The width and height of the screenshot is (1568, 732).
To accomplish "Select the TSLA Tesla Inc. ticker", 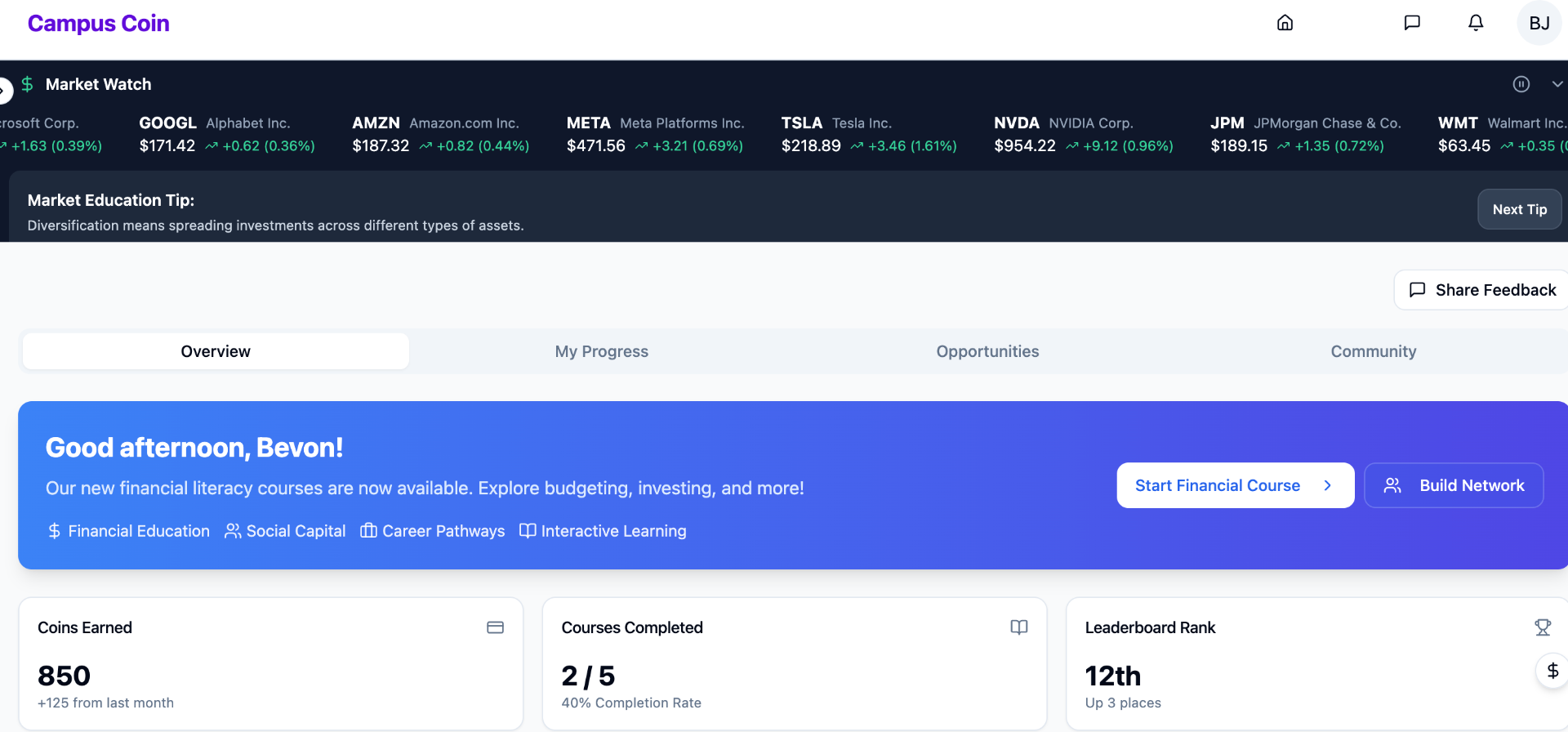I will (869, 134).
